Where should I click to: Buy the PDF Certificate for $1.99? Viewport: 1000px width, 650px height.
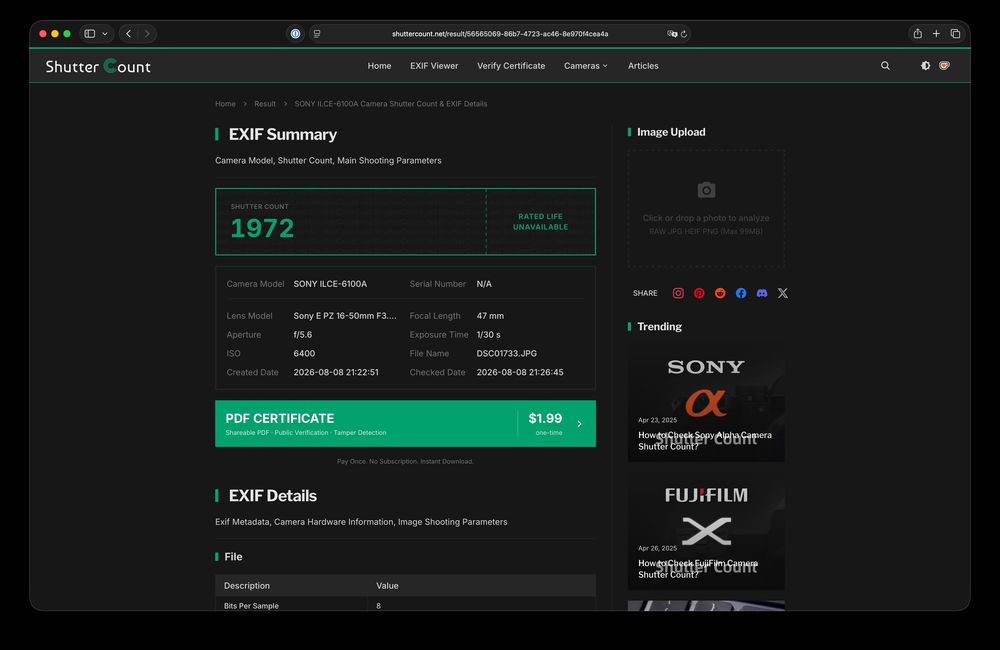coord(405,424)
